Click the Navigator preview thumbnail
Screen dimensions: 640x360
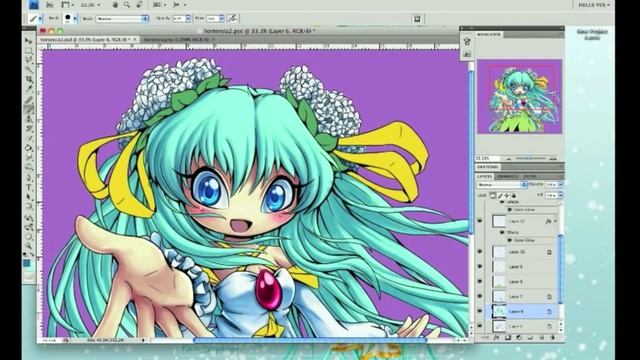520,96
